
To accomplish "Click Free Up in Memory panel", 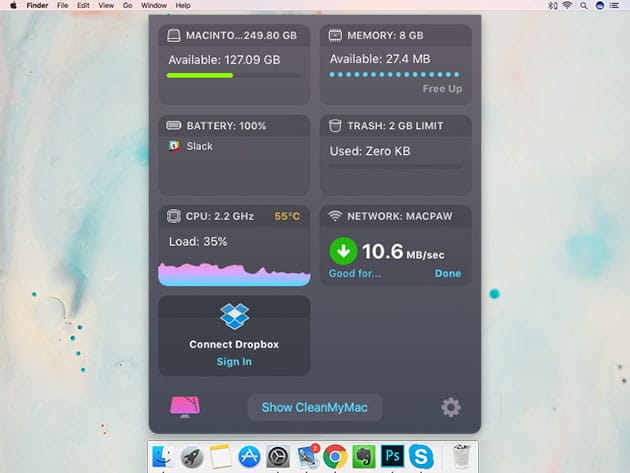I will click(x=441, y=89).
